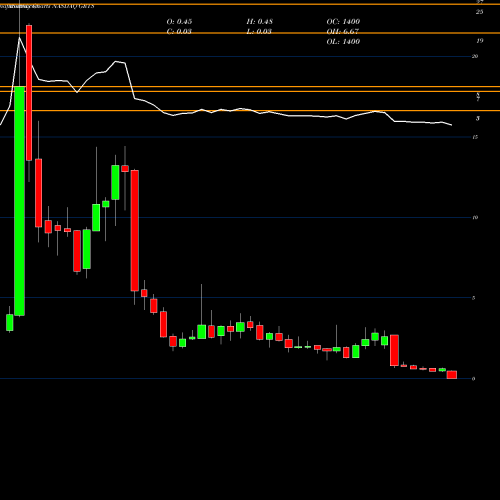Click the 'OH: 6.67' value
Viewport: 500px width, 500px height.
tap(343, 31)
